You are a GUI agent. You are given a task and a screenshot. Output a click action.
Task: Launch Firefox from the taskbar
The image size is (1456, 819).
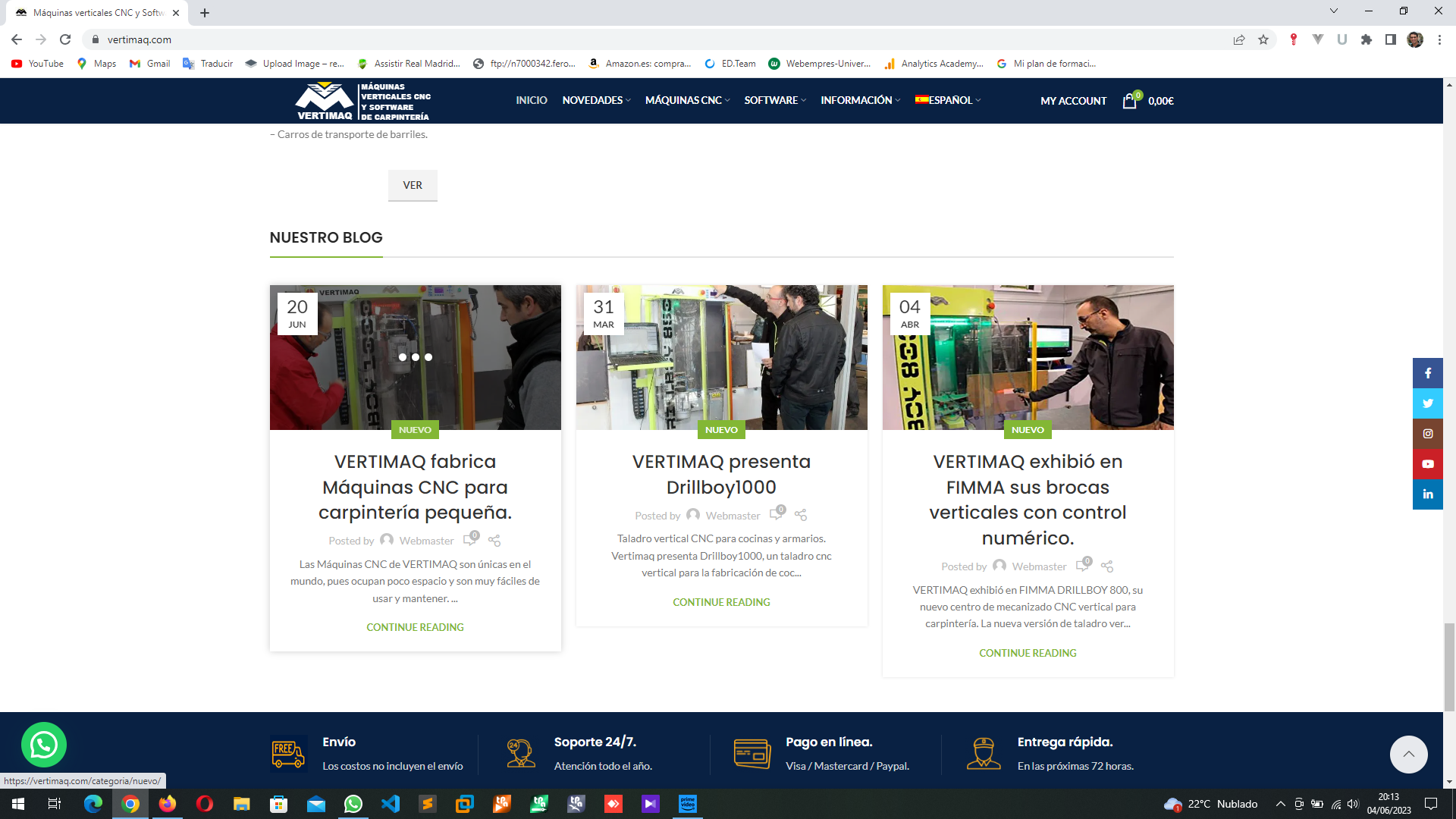pyautogui.click(x=168, y=804)
